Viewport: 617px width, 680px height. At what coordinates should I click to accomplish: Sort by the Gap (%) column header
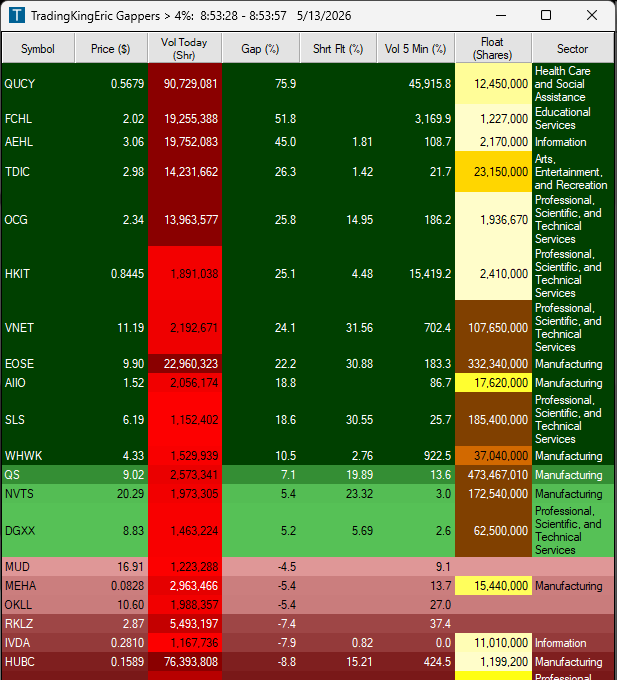[261, 49]
